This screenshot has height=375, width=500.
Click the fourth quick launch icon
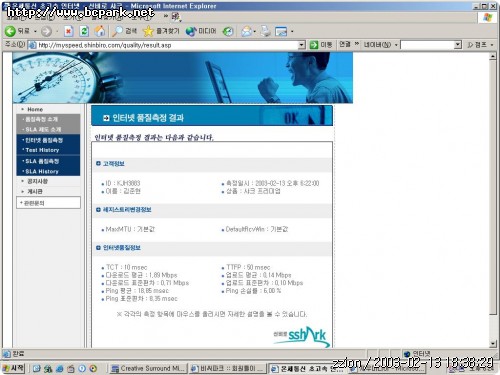click(71, 368)
